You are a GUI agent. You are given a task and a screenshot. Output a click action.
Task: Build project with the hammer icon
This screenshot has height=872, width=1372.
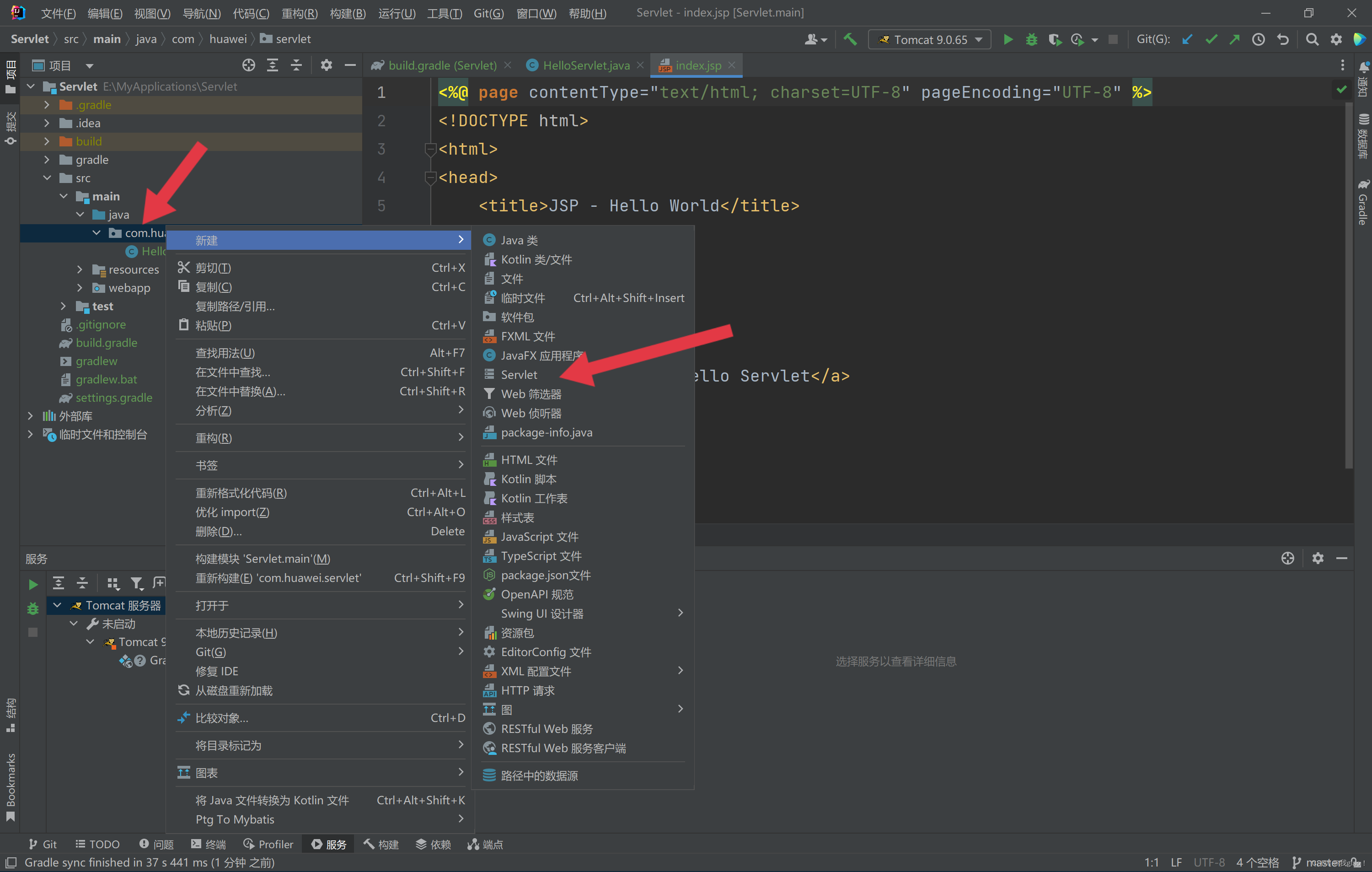coord(850,39)
